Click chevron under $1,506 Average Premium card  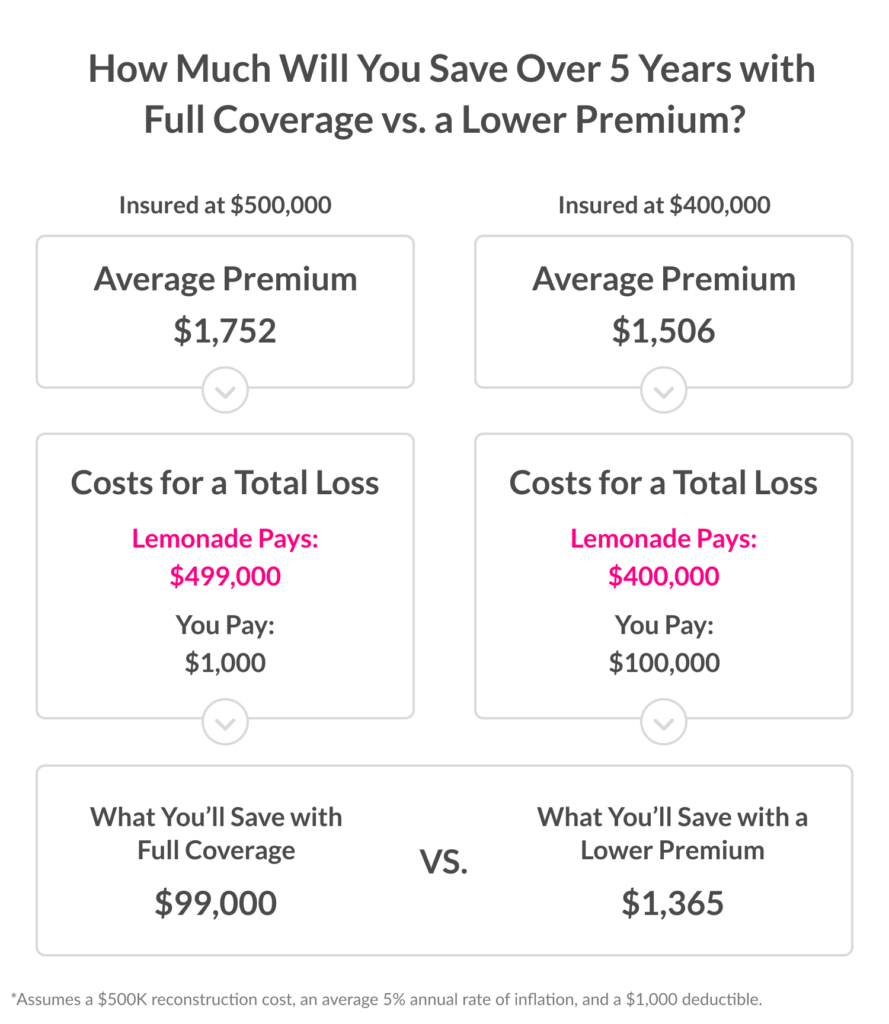click(664, 390)
